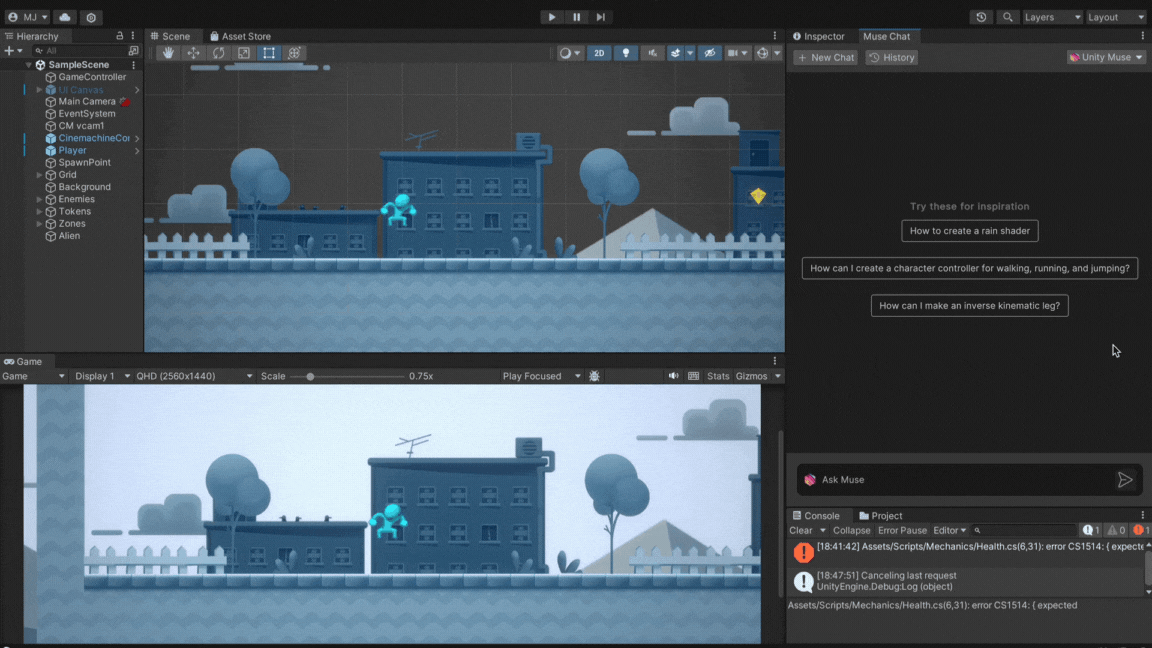Send message with Muse paper plane icon
Screen dimensions: 1152x648
(x=1125, y=480)
